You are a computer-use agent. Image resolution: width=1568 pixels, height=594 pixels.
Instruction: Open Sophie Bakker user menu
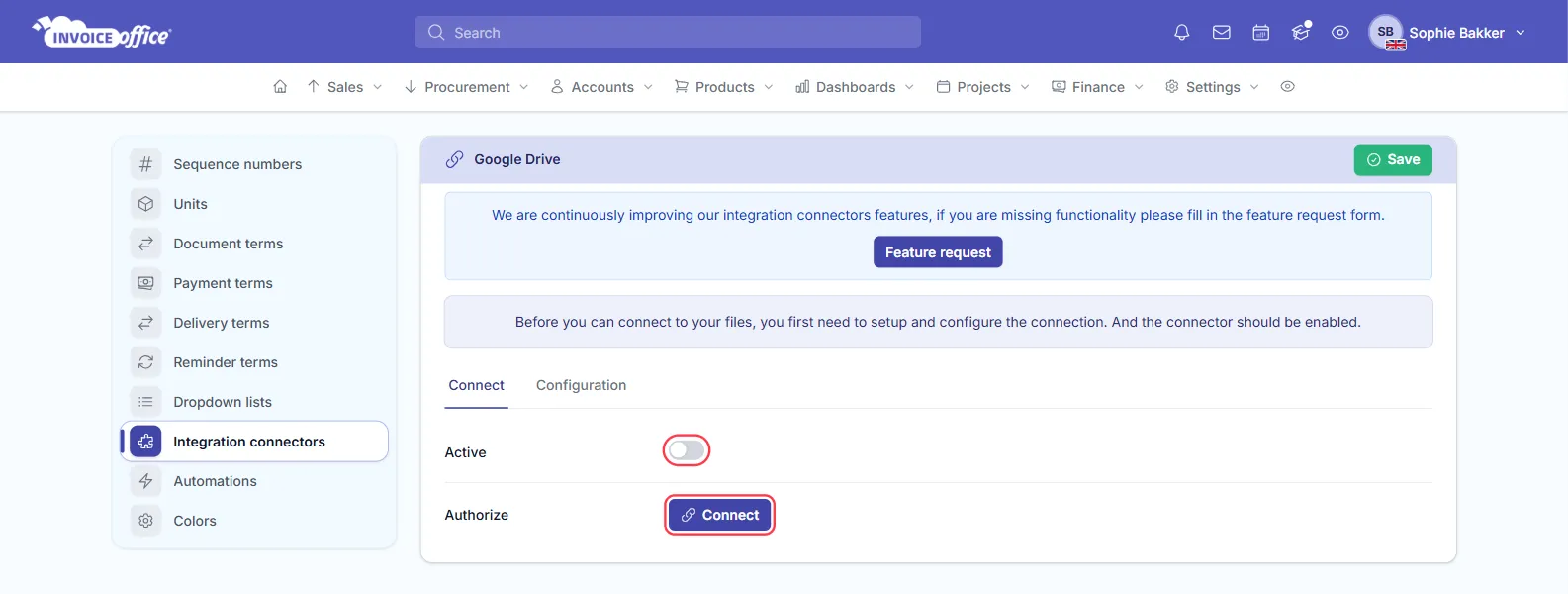(1448, 33)
